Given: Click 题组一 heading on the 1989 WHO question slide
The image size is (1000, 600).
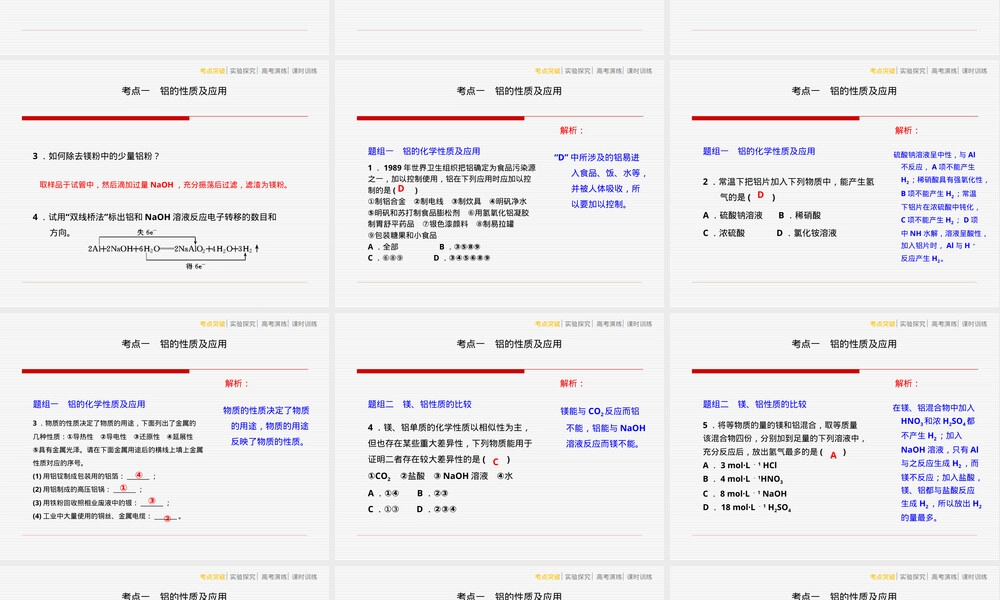Looking at the screenshot, I should point(423,151).
